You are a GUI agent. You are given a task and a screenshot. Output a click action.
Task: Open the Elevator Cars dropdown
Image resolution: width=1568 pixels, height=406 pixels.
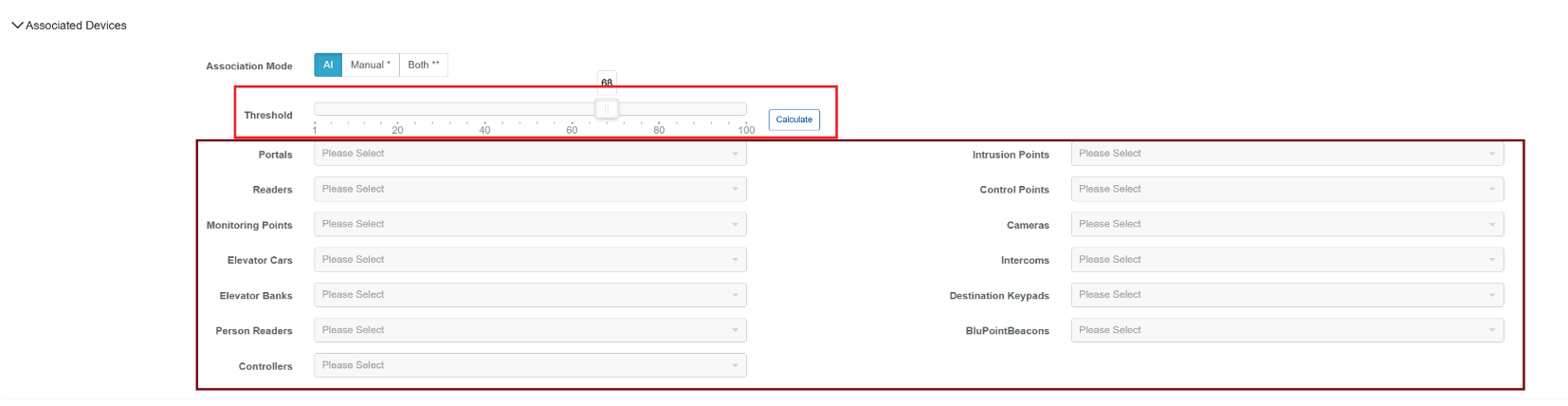click(x=529, y=260)
